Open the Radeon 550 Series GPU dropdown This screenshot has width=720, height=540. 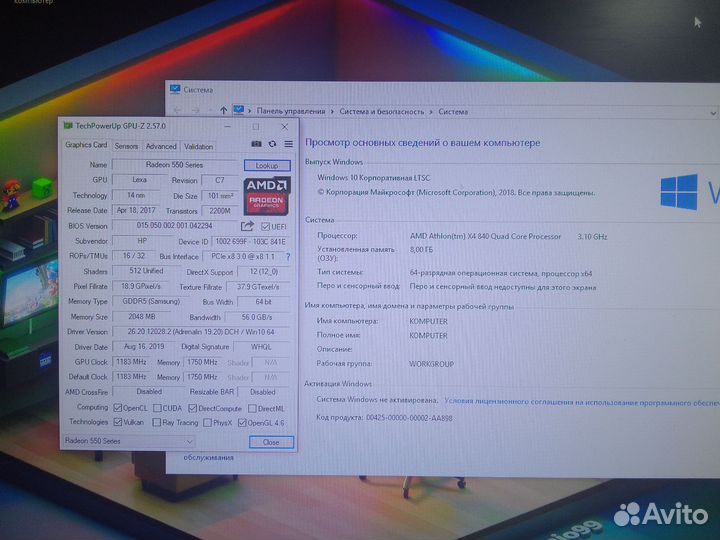point(128,441)
